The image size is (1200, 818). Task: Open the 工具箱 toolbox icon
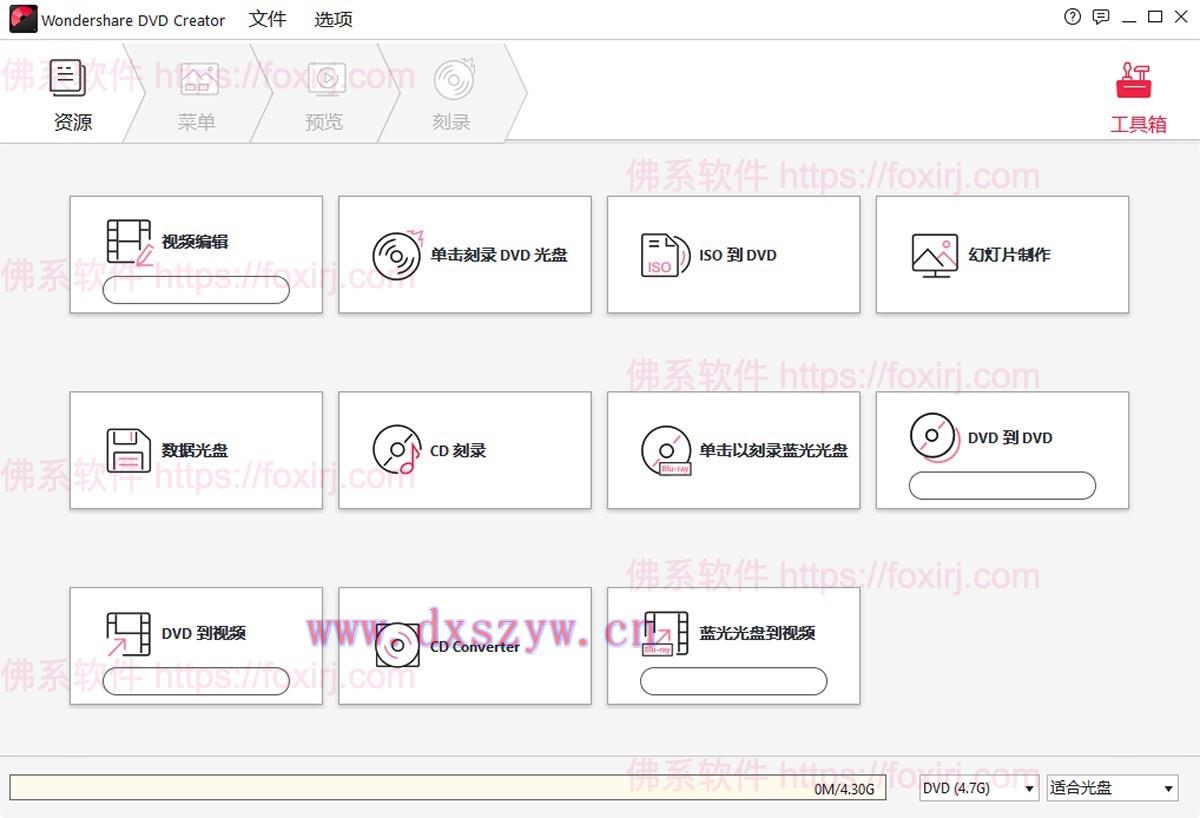coord(1133,81)
